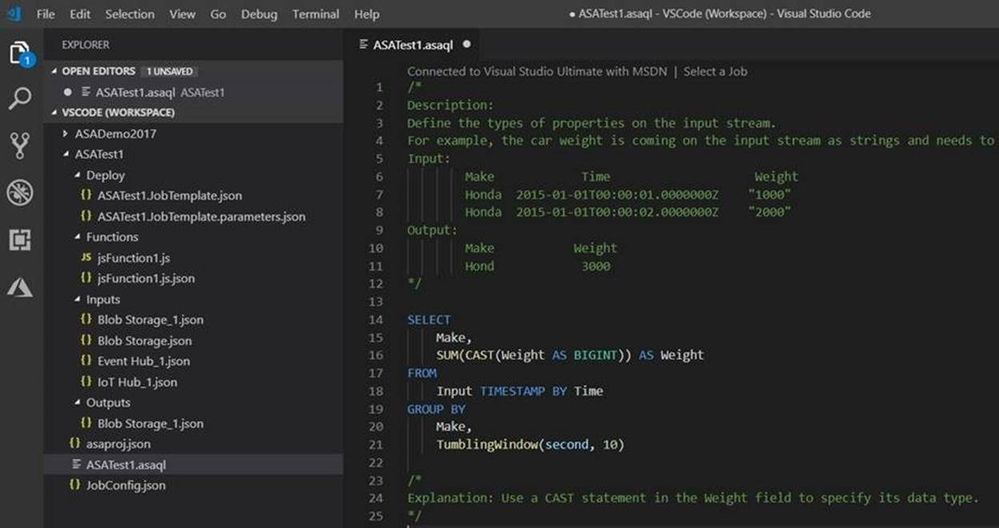This screenshot has height=528, width=999.
Task: Click the Explorer panel title
Action: click(85, 45)
